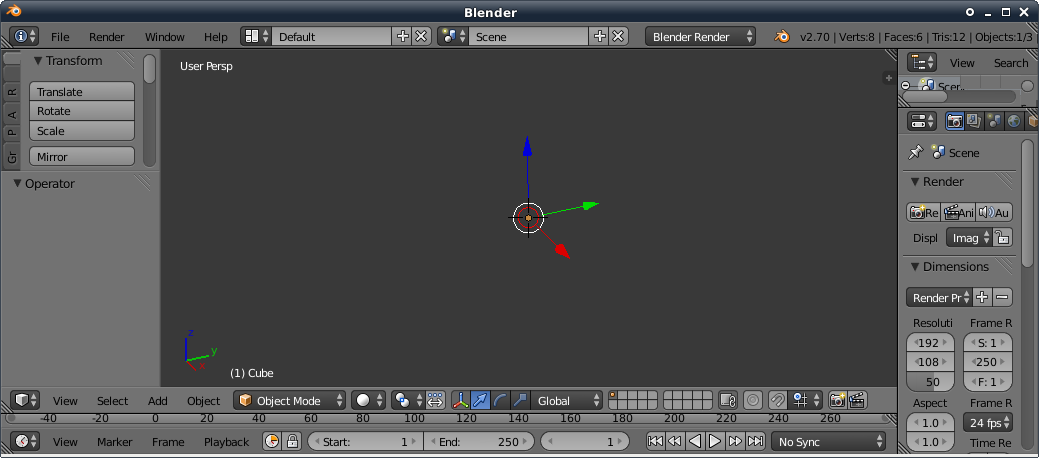Click the Rotate button

[x=82, y=111]
